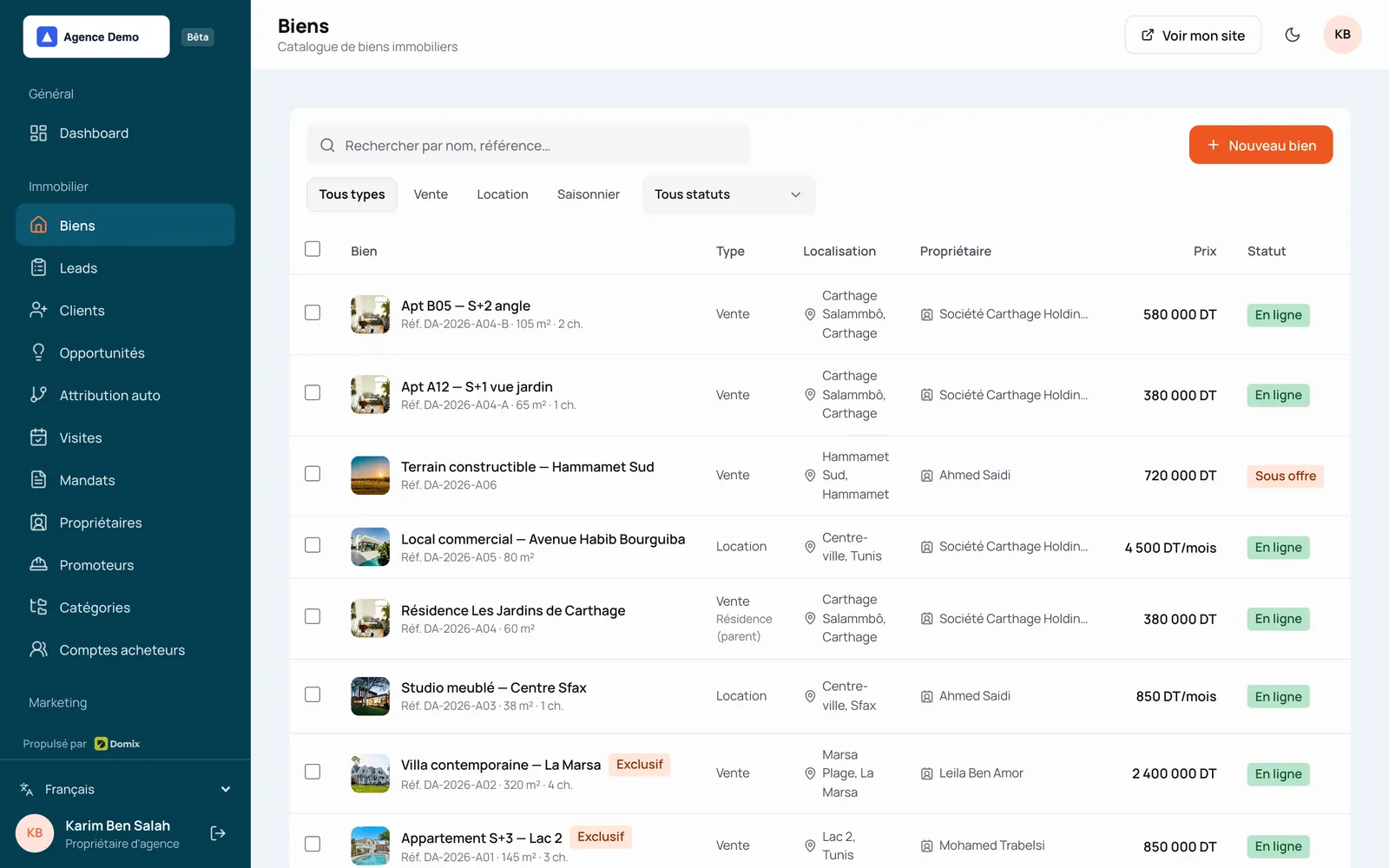The image size is (1389, 868).
Task: Check the Apt B05 — S+2 angle row
Action: click(x=313, y=312)
